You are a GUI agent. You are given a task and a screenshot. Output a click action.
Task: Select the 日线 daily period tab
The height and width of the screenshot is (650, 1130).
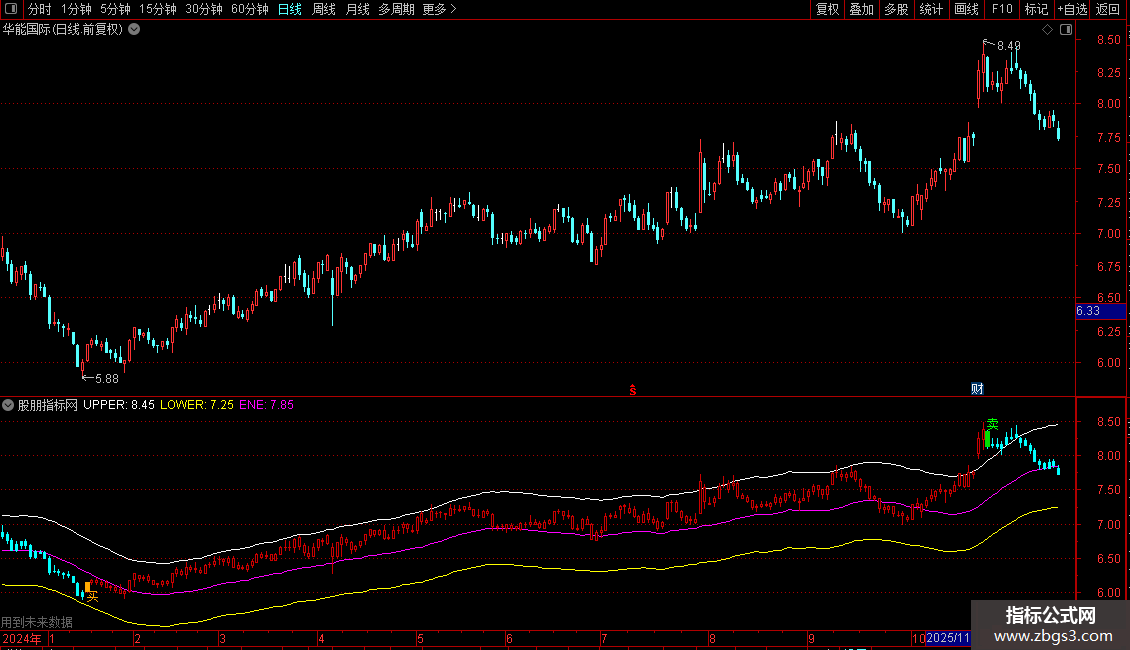[x=290, y=9]
